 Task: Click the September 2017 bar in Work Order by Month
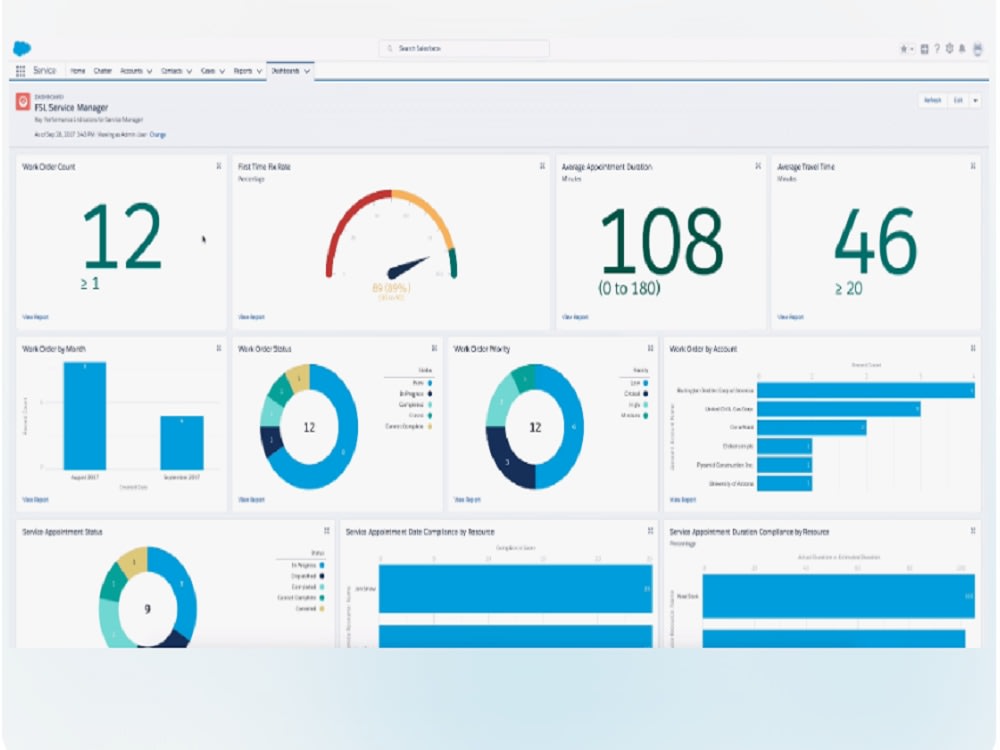182,443
